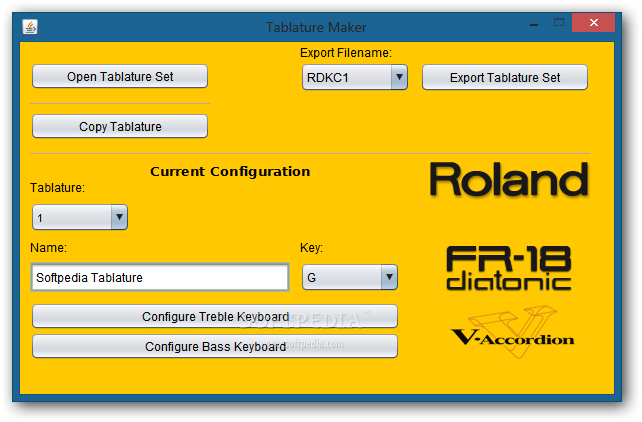Click the Export Filename label
Image resolution: width=642 pixels, height=422 pixels.
346,53
